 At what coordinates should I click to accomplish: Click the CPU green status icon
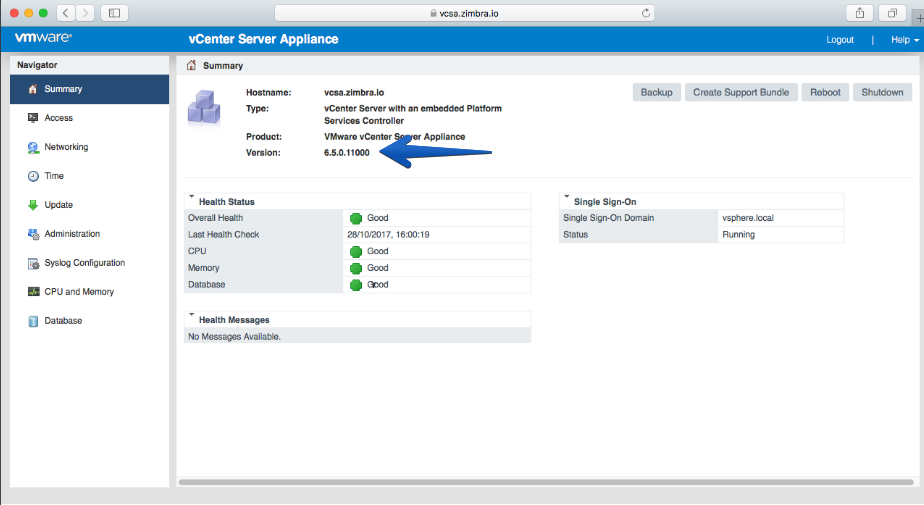coord(356,252)
